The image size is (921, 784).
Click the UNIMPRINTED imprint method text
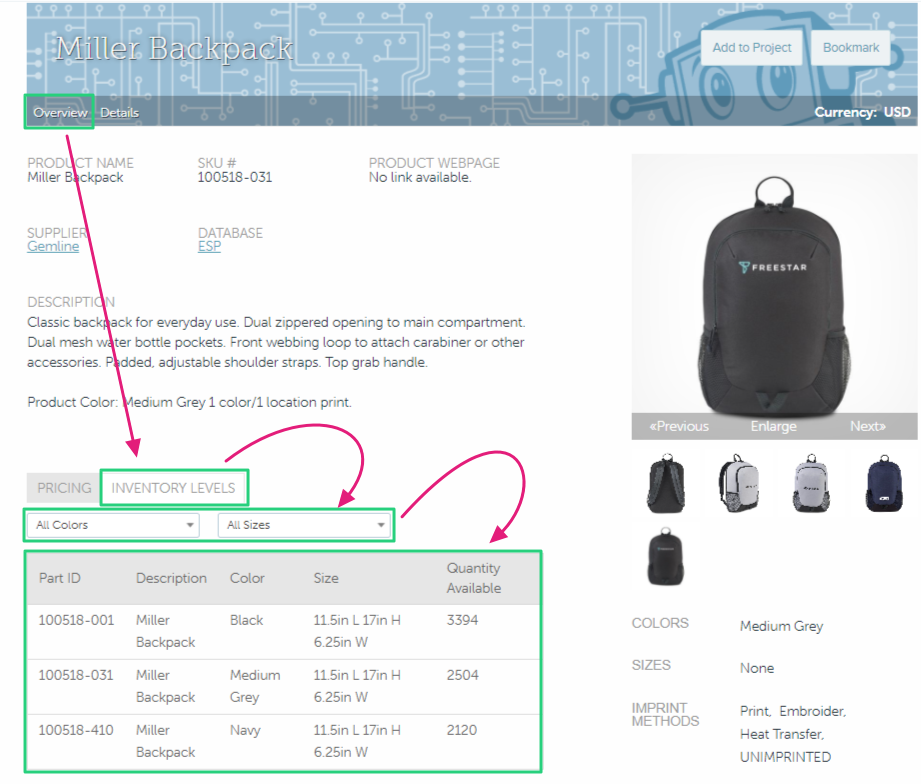(785, 757)
